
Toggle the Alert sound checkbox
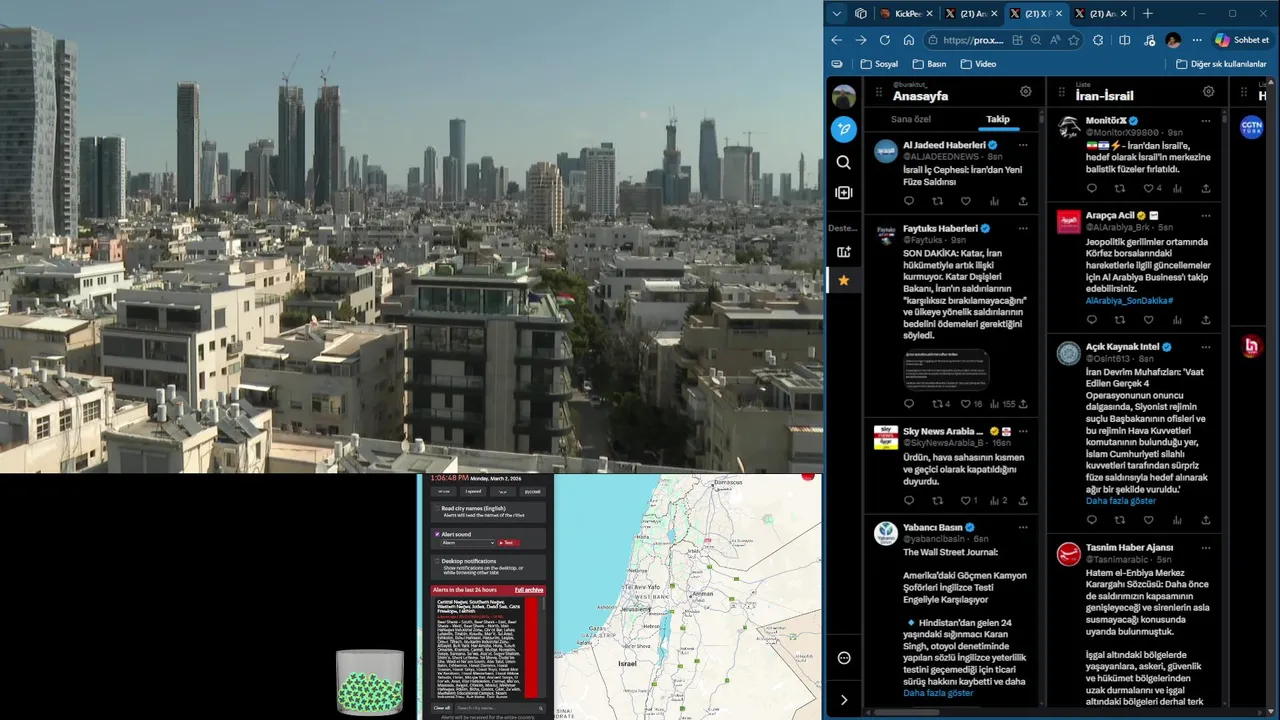click(x=436, y=534)
